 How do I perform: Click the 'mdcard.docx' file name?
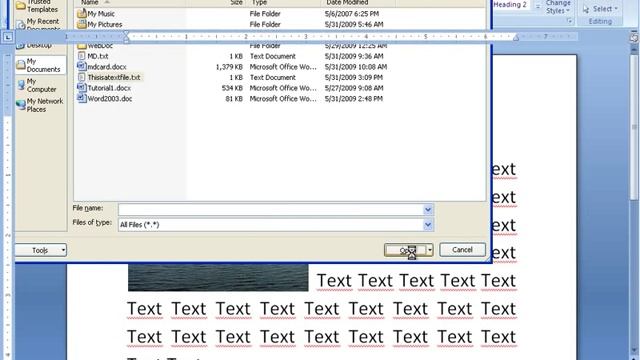tap(107, 67)
